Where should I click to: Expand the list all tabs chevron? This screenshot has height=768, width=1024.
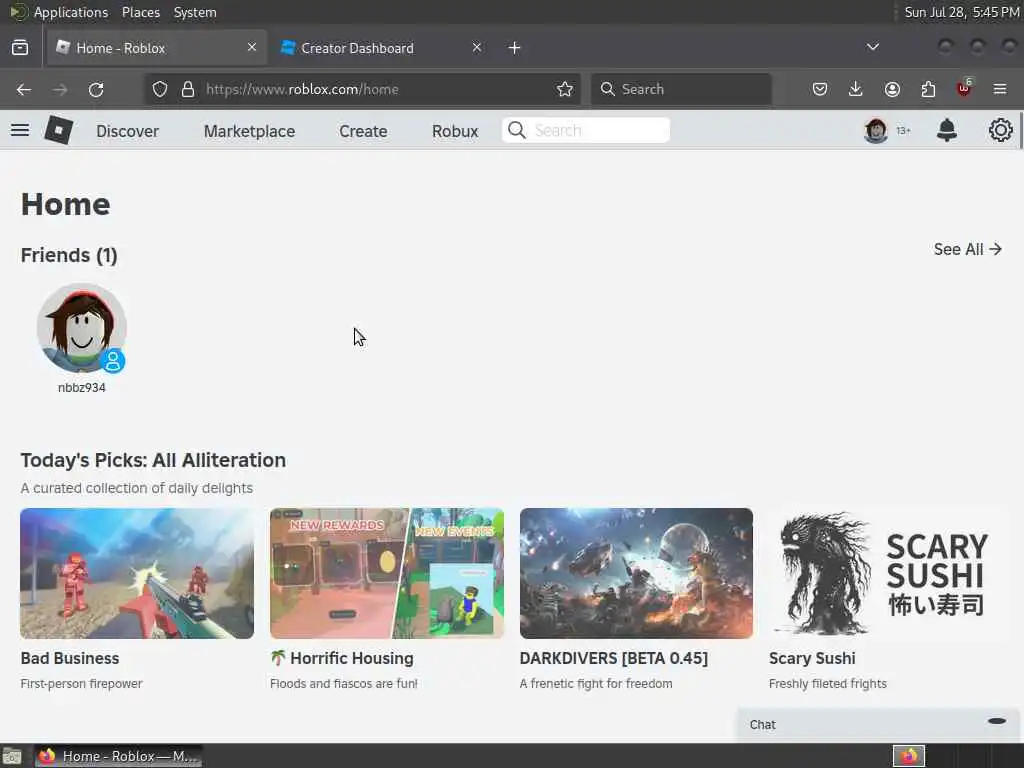[x=872, y=47]
